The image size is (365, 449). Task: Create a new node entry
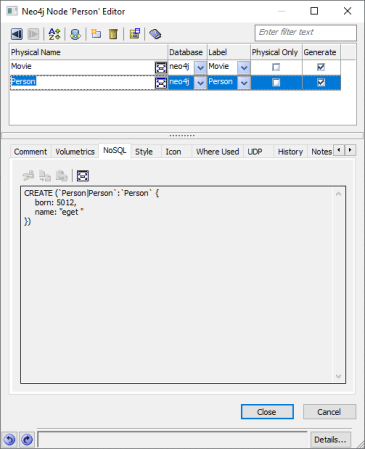tap(96, 34)
